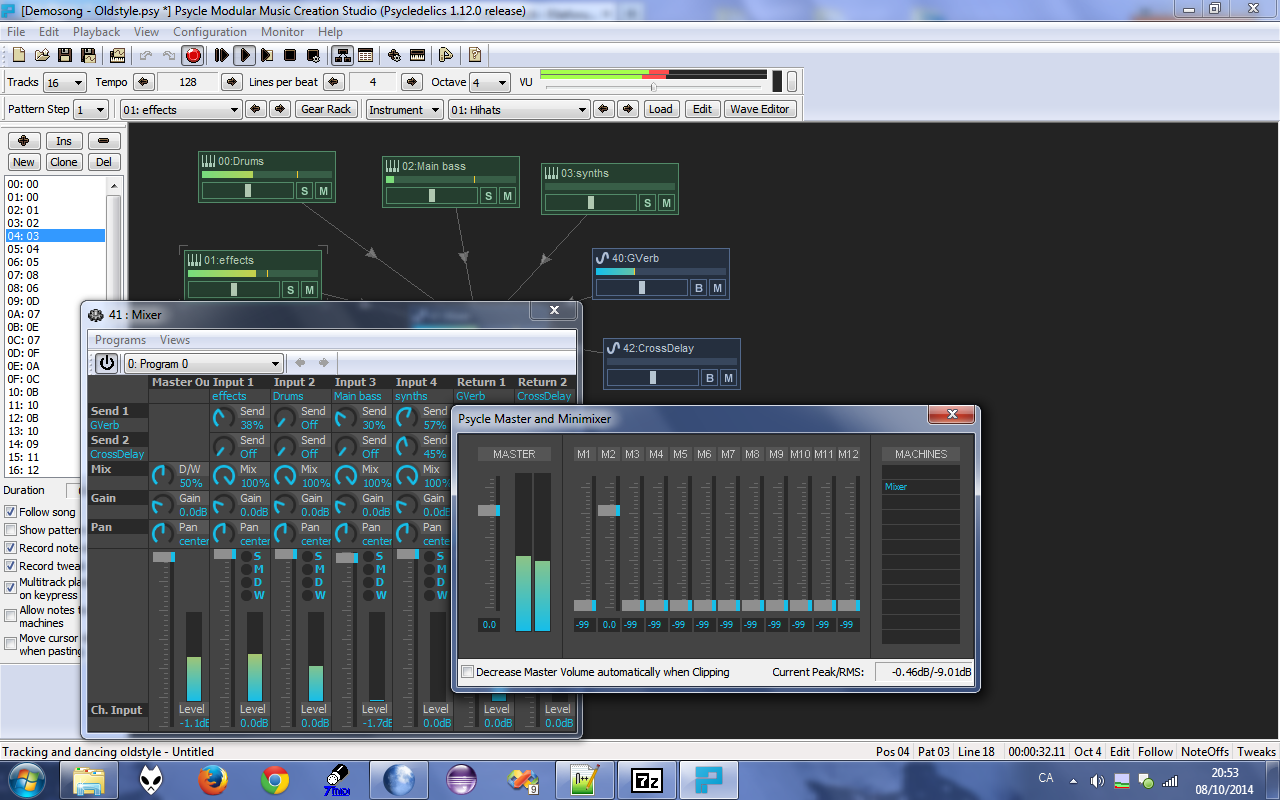This screenshot has width=1280, height=800.
Task: Click Del in sequence panel
Action: tap(104, 162)
